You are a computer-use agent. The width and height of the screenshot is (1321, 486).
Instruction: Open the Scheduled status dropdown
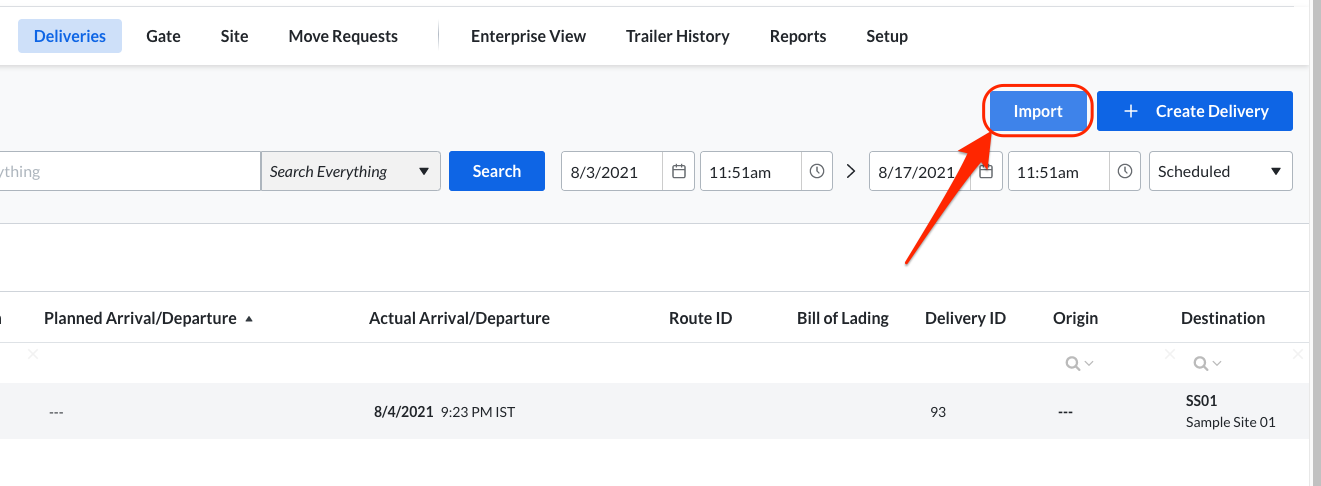1221,172
